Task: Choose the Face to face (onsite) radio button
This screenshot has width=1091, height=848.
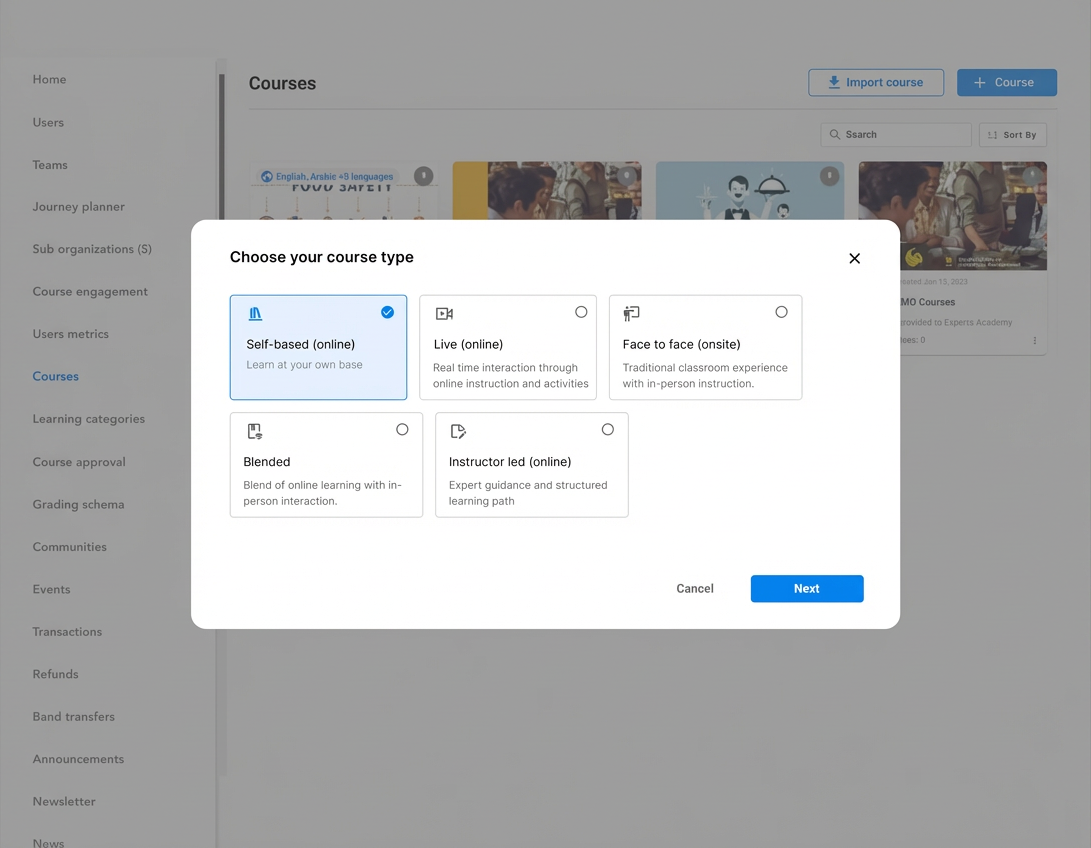Action: pyautogui.click(x=781, y=312)
